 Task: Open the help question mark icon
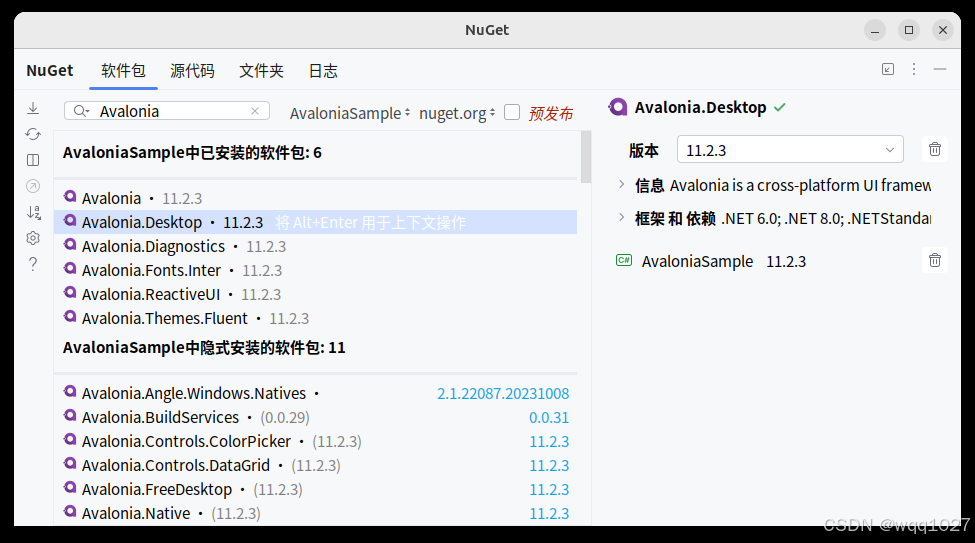(x=33, y=264)
